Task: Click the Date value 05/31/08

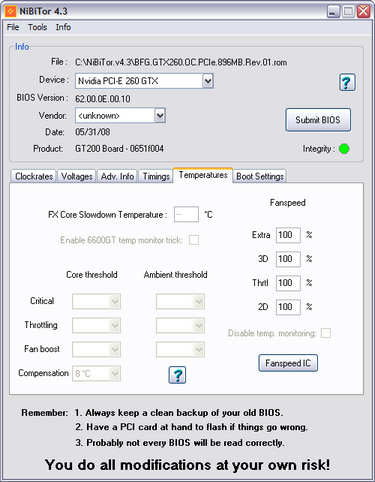Action: coord(93,132)
